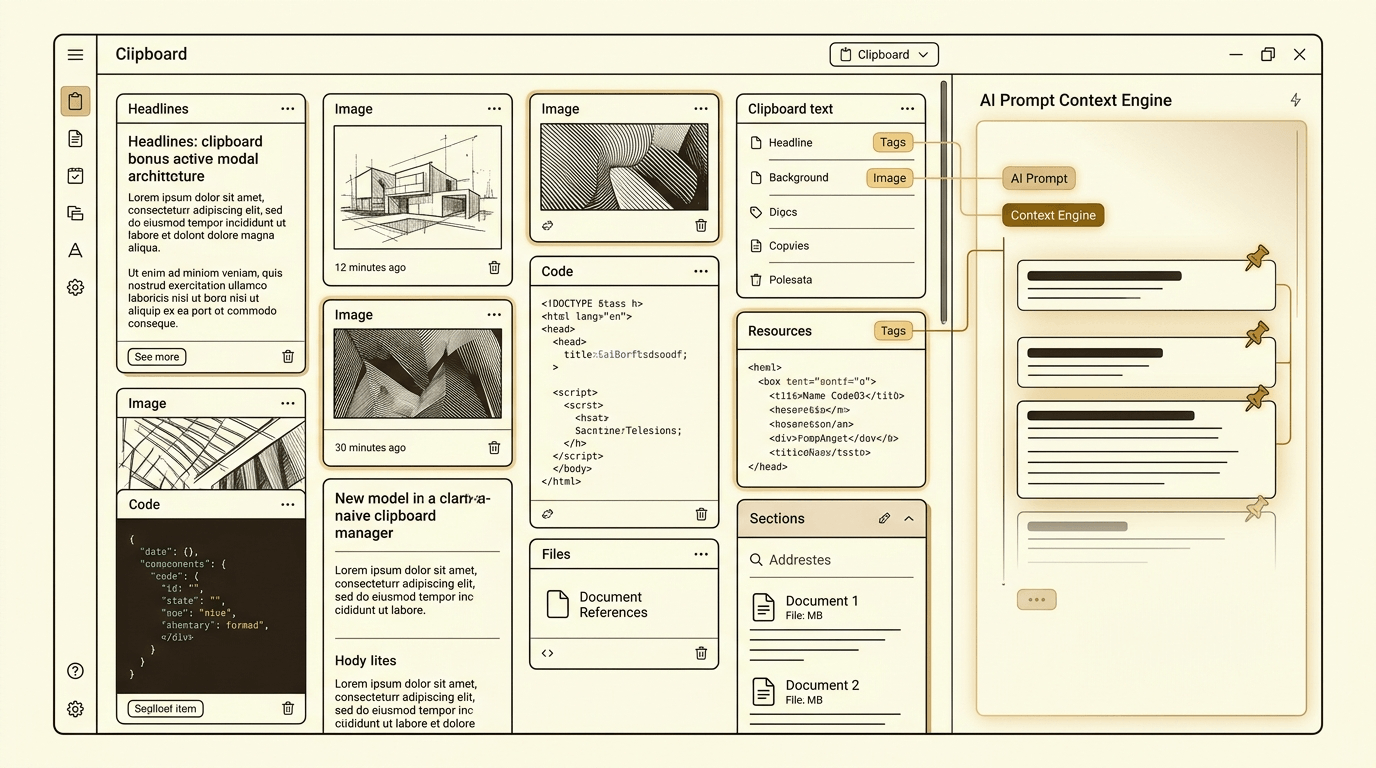Viewport: 1376px width, 768px height.
Task: Edit Sections with the pencil icon
Action: tap(884, 519)
